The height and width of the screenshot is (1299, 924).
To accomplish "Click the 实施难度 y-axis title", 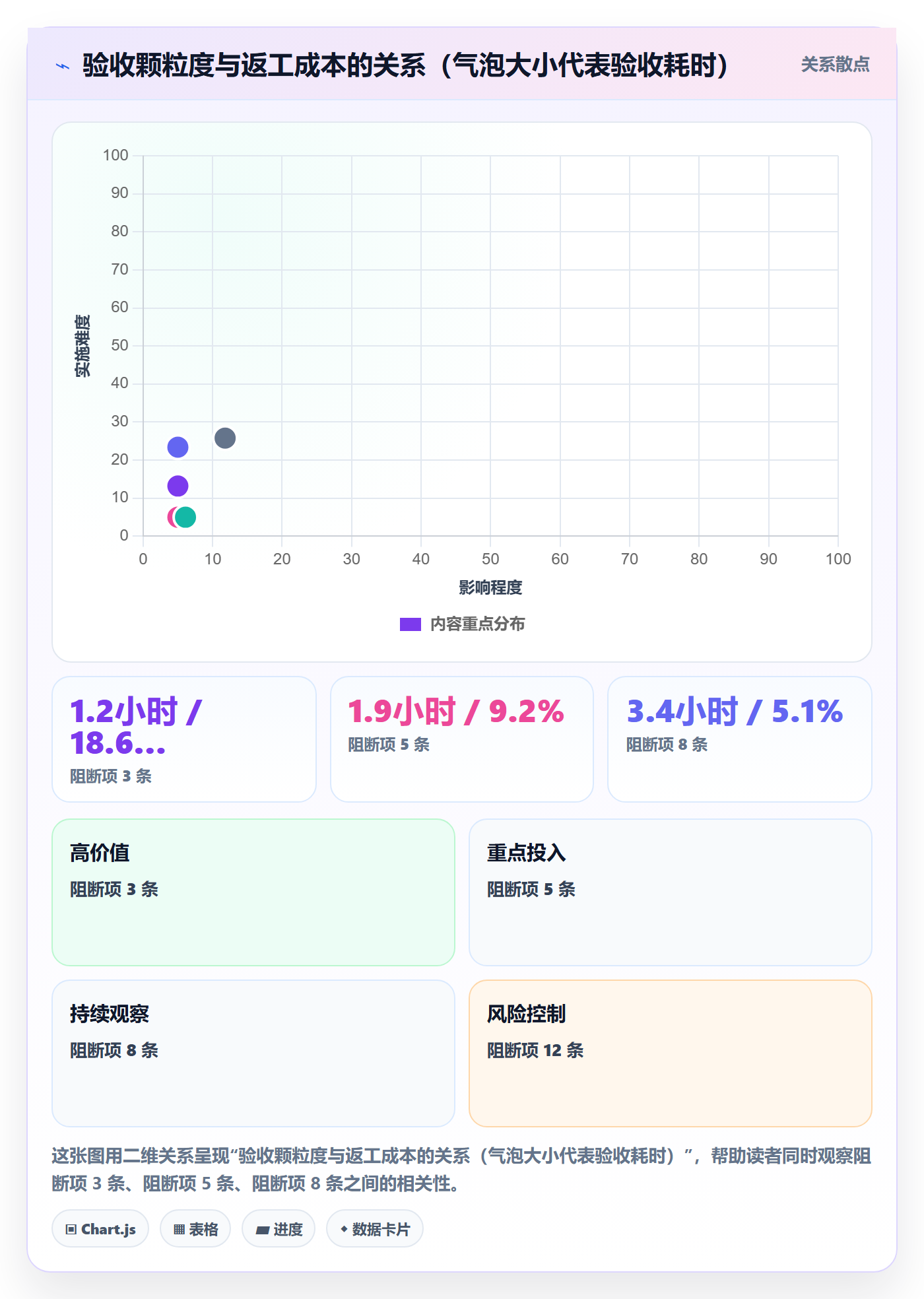I will click(x=82, y=346).
